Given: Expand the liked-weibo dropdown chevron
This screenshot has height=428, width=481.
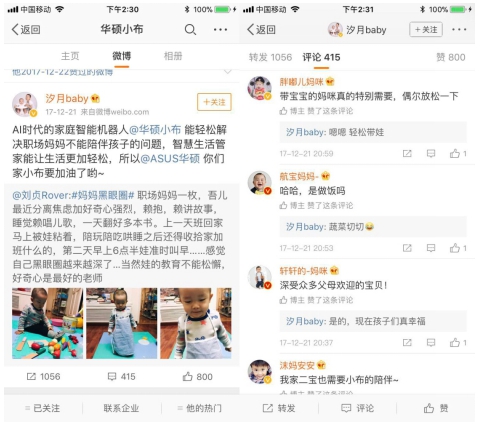Looking at the screenshot, I should coord(228,72).
